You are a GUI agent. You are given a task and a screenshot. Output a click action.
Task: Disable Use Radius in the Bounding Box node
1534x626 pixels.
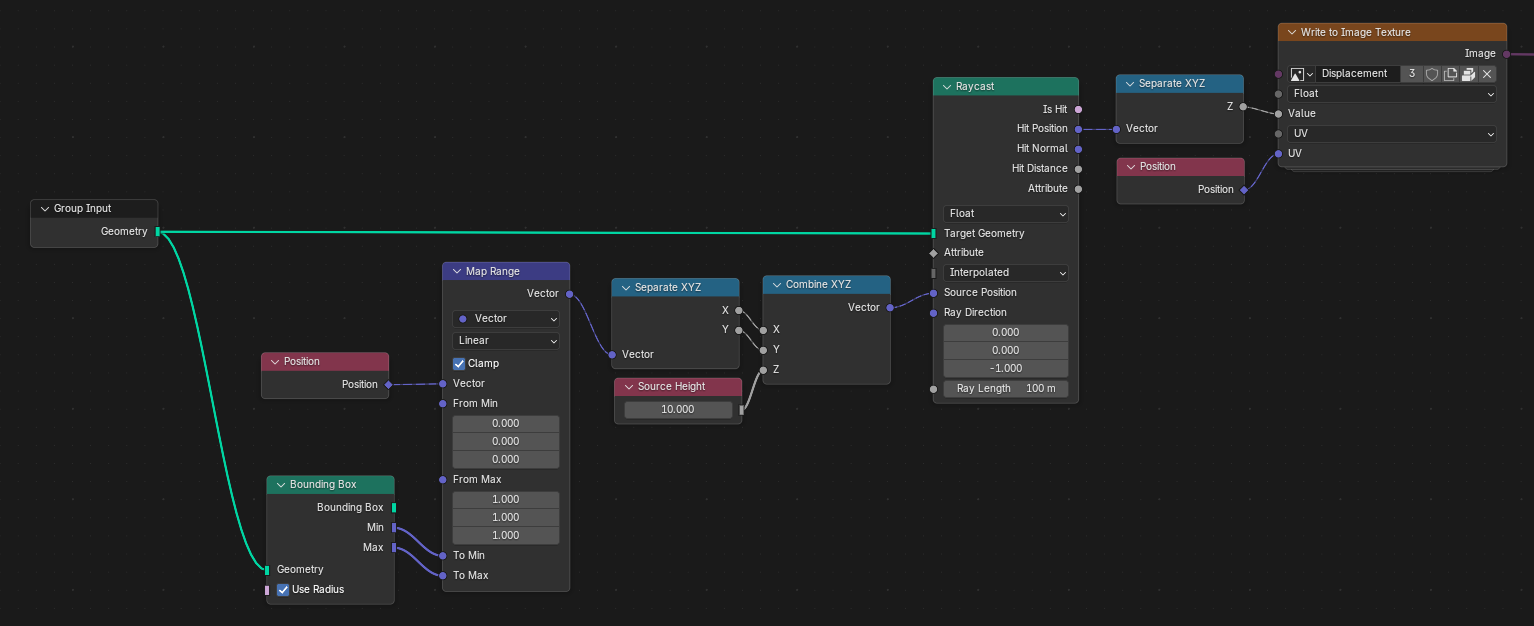[x=284, y=590]
